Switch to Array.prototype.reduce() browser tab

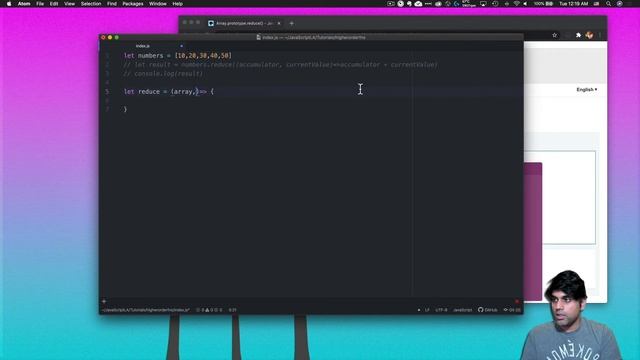coord(244,23)
